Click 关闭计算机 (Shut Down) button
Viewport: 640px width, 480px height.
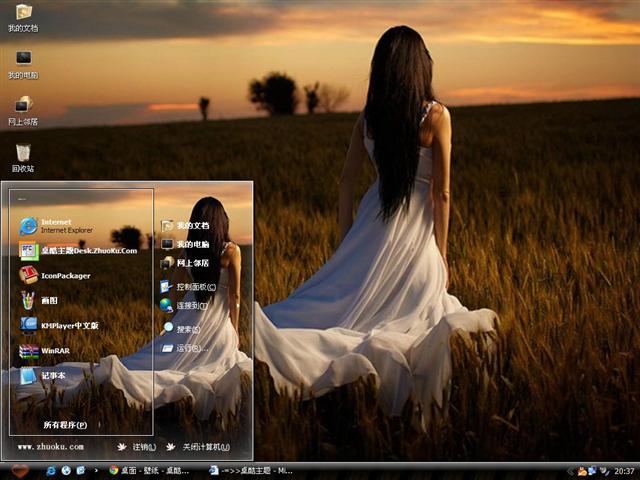199,447
